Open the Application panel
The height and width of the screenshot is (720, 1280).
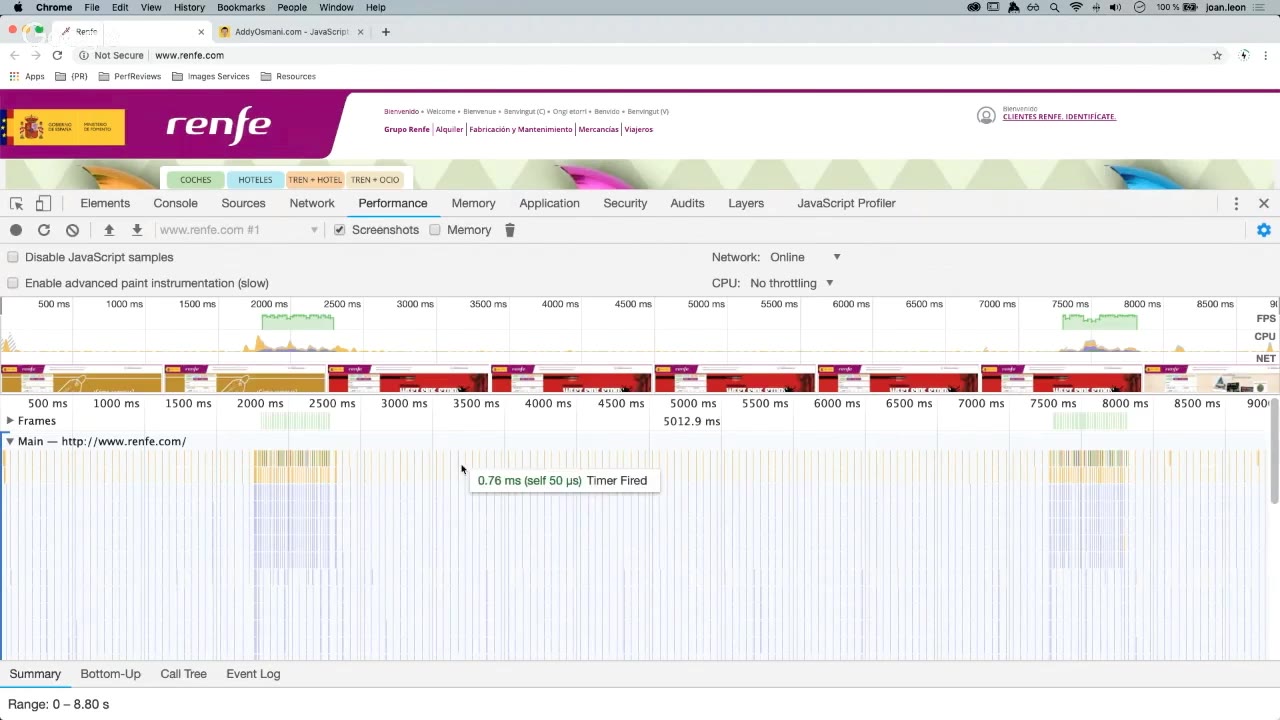pos(549,203)
